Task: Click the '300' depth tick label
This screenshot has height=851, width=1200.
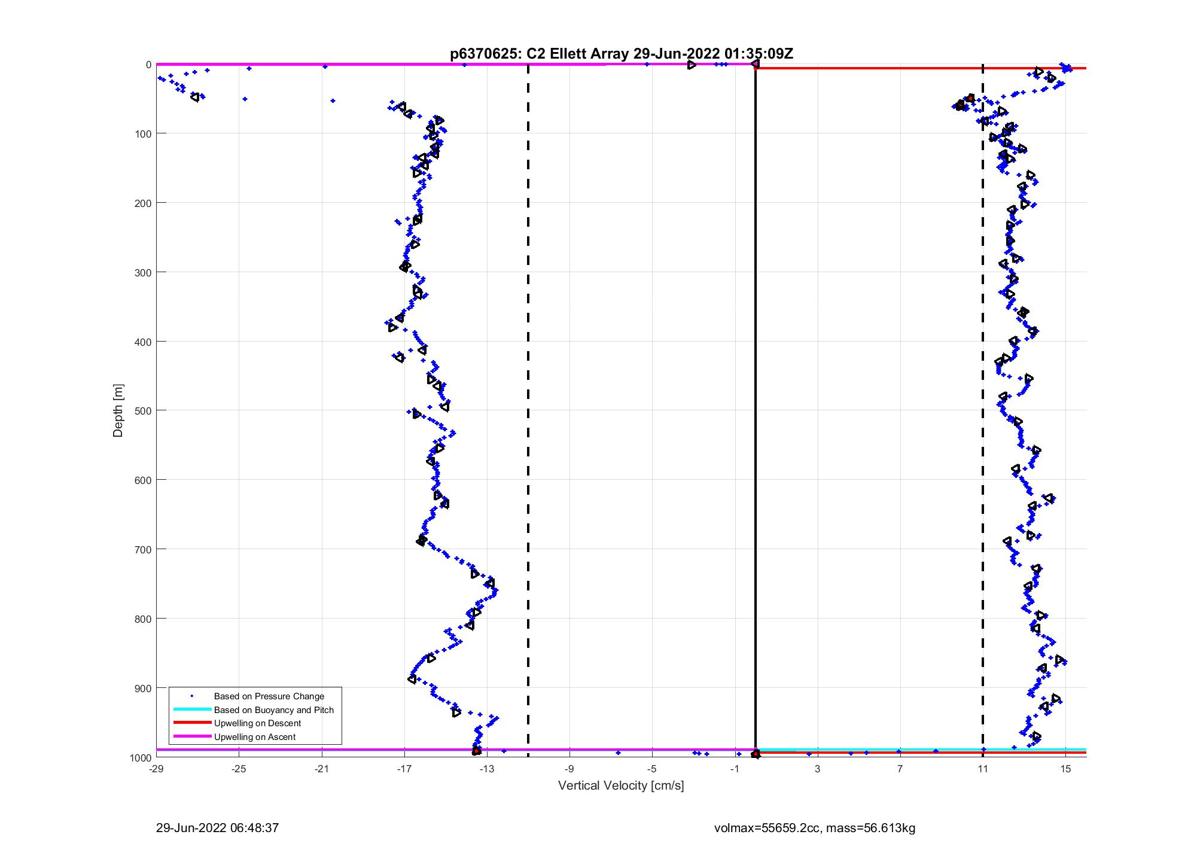Action: [142, 272]
